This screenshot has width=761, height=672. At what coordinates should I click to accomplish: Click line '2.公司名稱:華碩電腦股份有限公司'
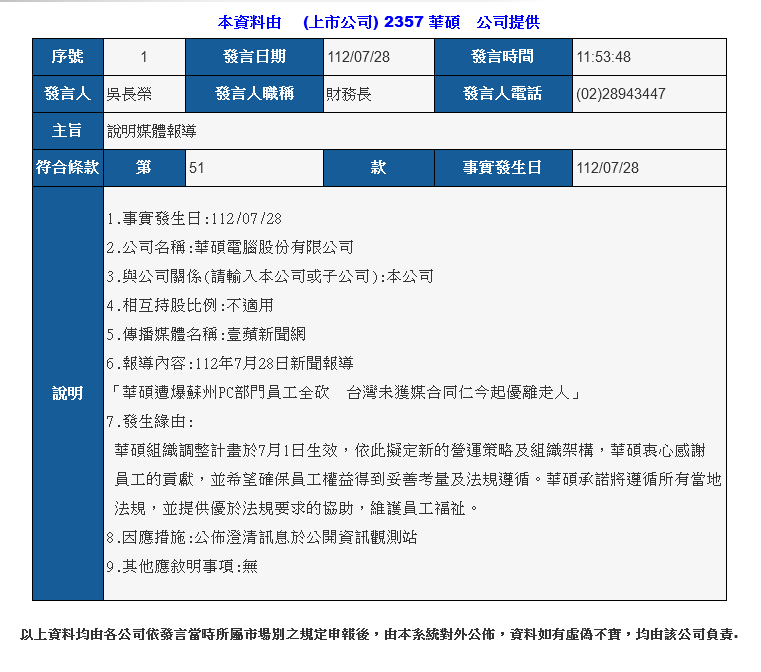point(230,247)
